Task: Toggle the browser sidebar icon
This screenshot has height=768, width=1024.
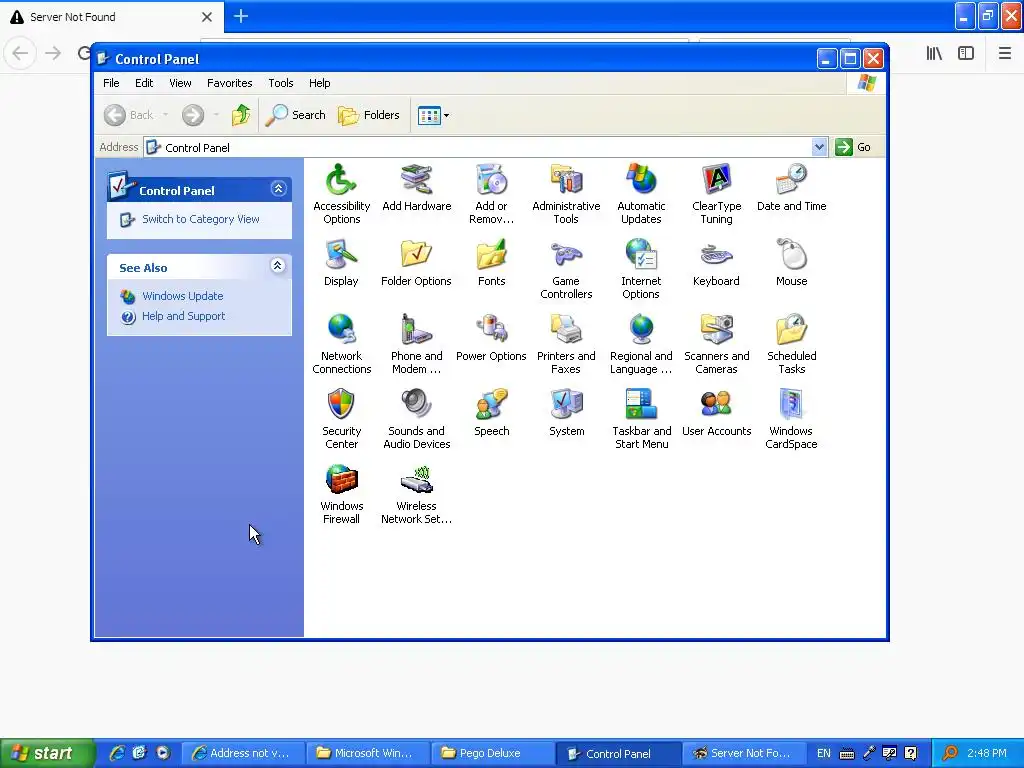Action: coord(966,53)
